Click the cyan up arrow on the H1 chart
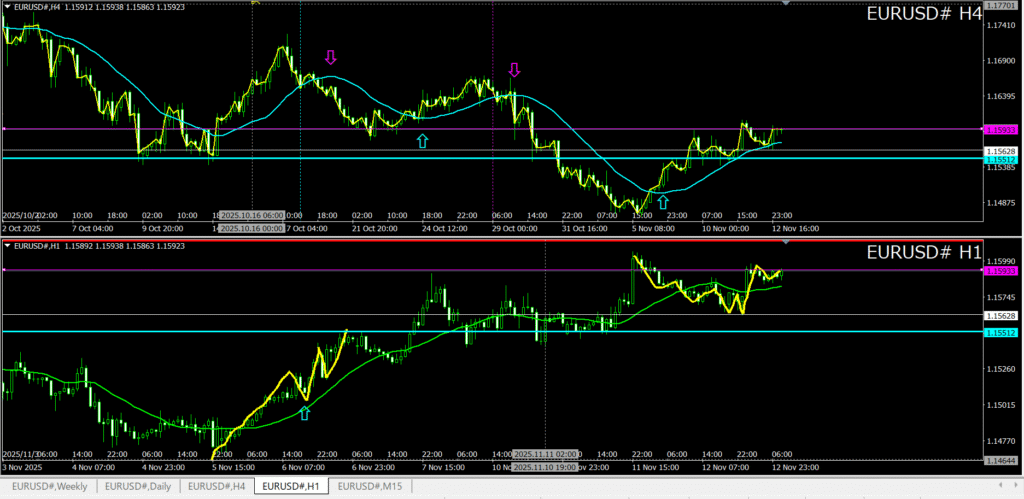 pyautogui.click(x=305, y=413)
